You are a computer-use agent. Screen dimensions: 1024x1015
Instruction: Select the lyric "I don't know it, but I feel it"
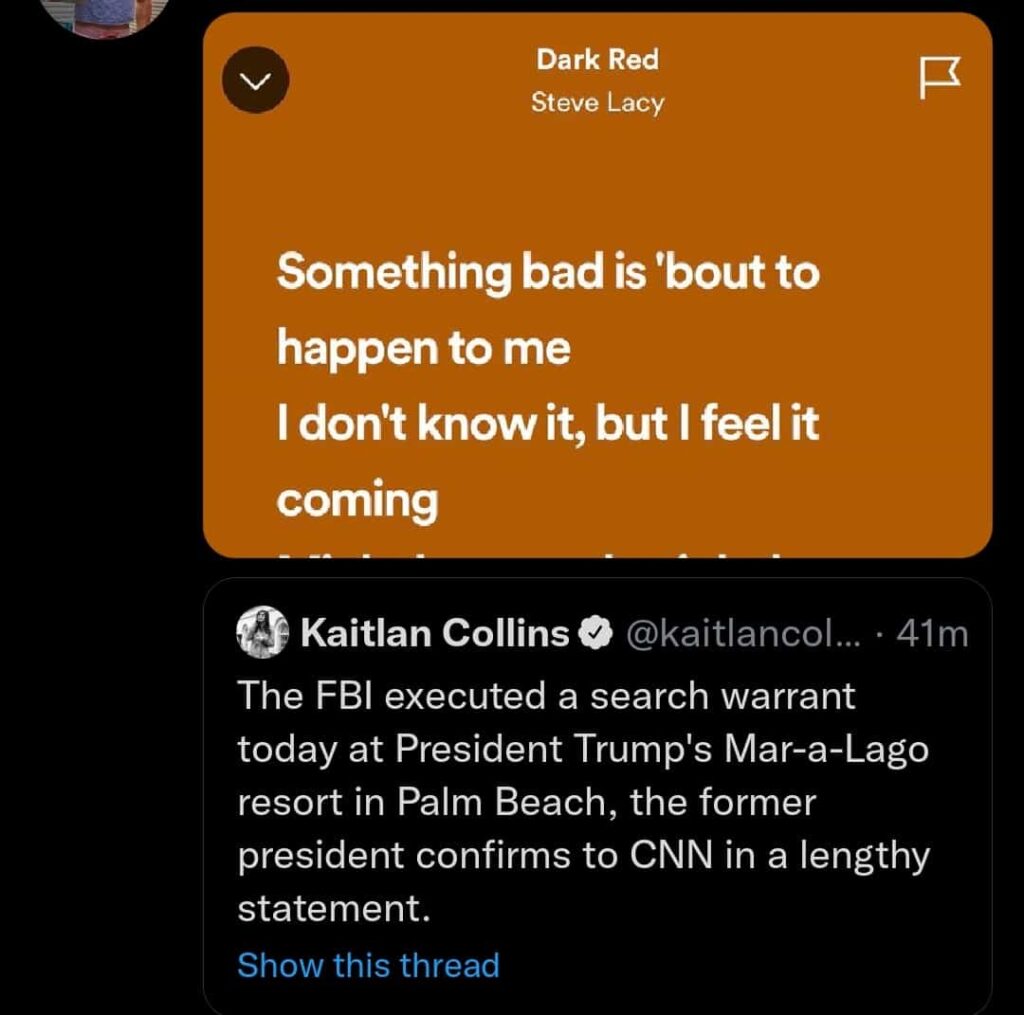pos(547,425)
